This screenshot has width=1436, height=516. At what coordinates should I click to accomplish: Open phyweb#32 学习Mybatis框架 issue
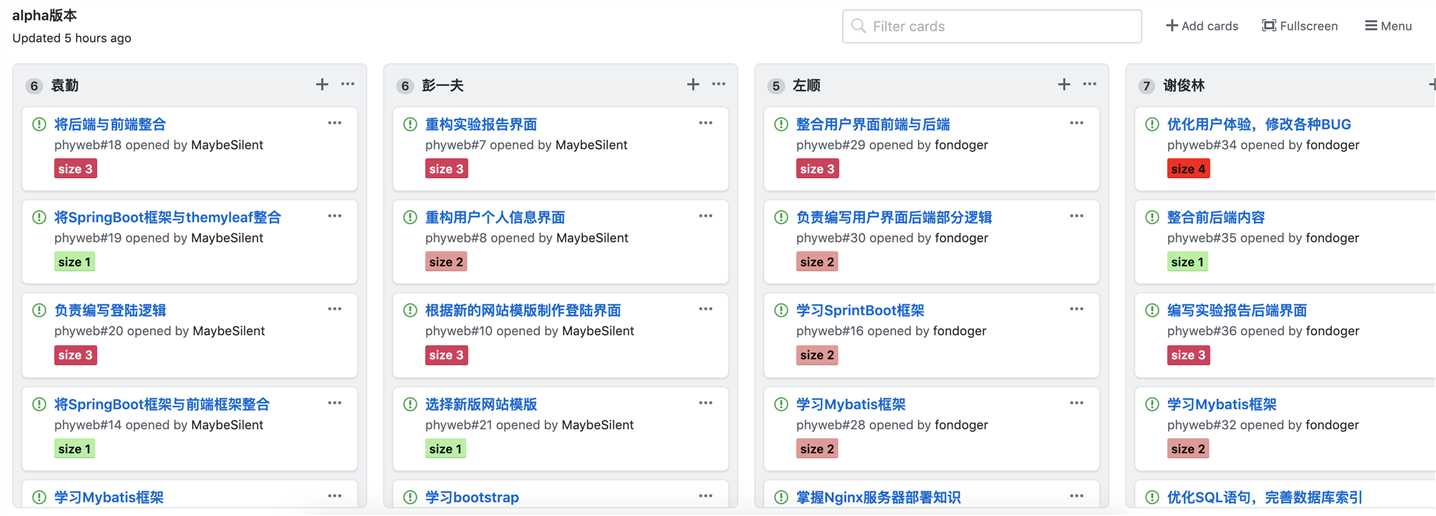click(1222, 404)
